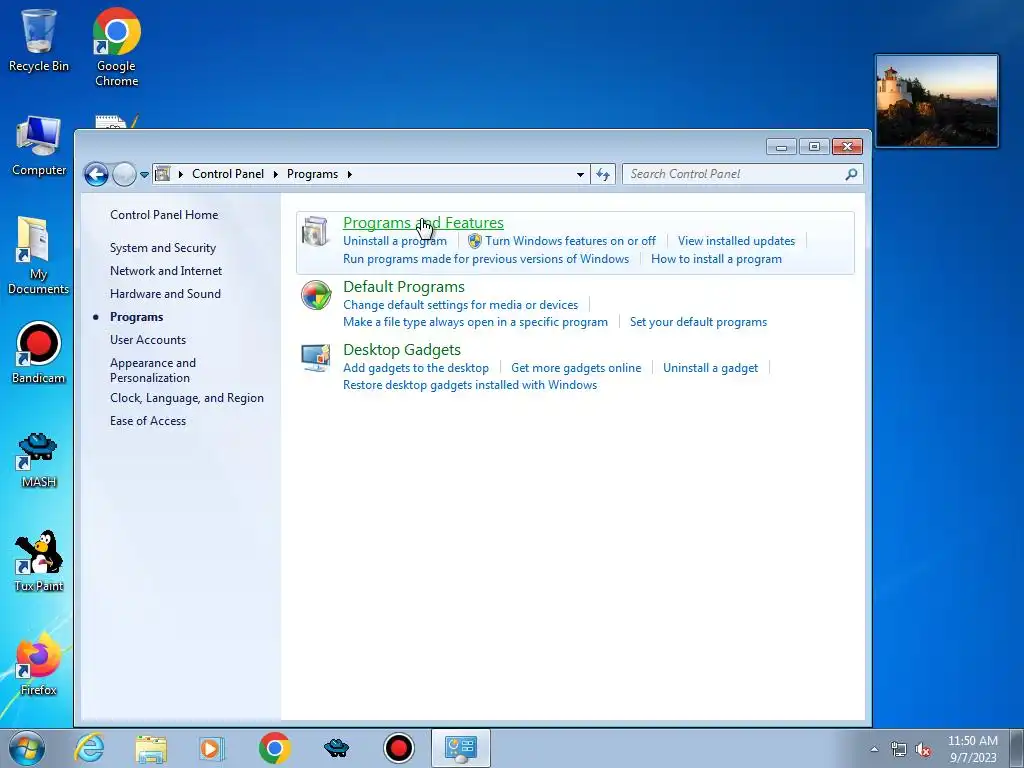Open Bandicam from the taskbar
The image size is (1024, 768).
398,748
